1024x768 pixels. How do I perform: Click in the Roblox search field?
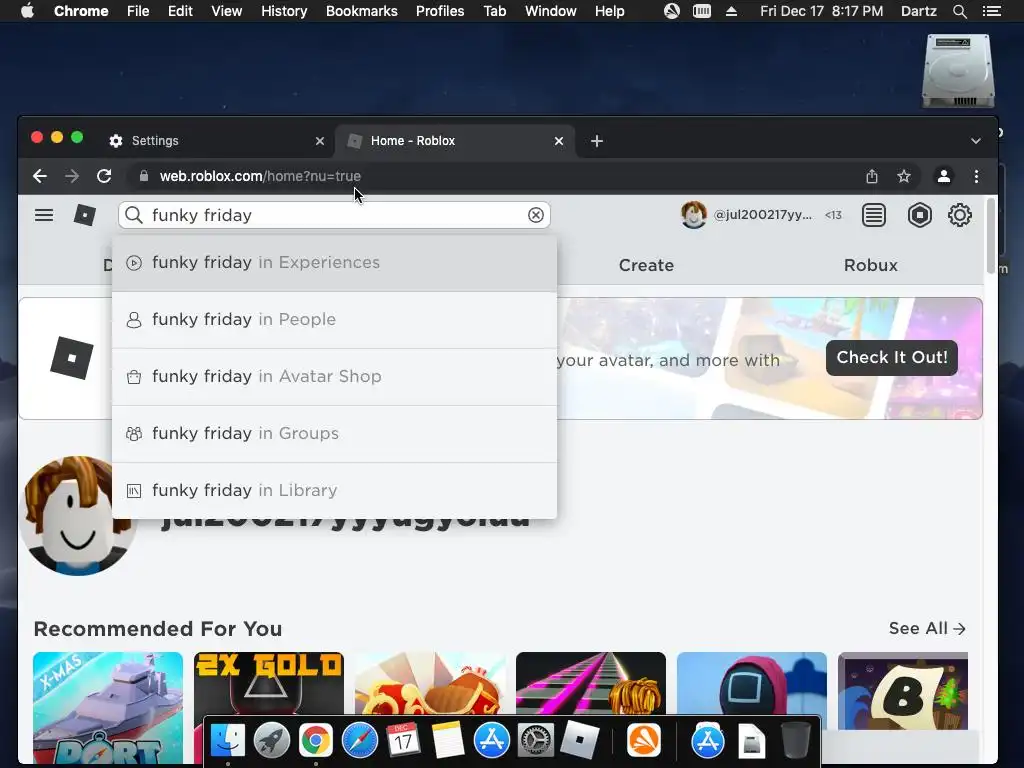334,215
